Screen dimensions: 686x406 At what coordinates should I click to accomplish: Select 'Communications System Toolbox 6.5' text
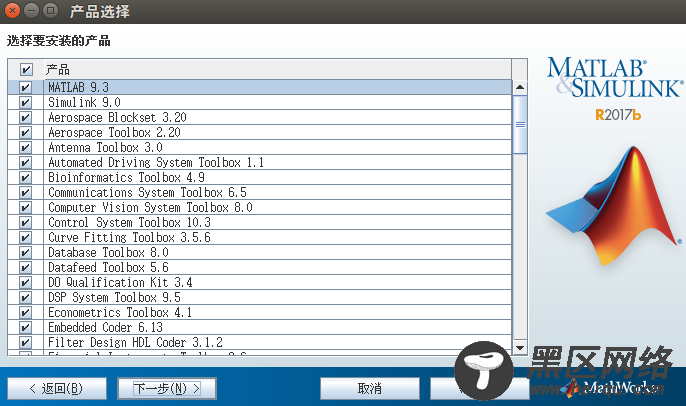point(147,192)
